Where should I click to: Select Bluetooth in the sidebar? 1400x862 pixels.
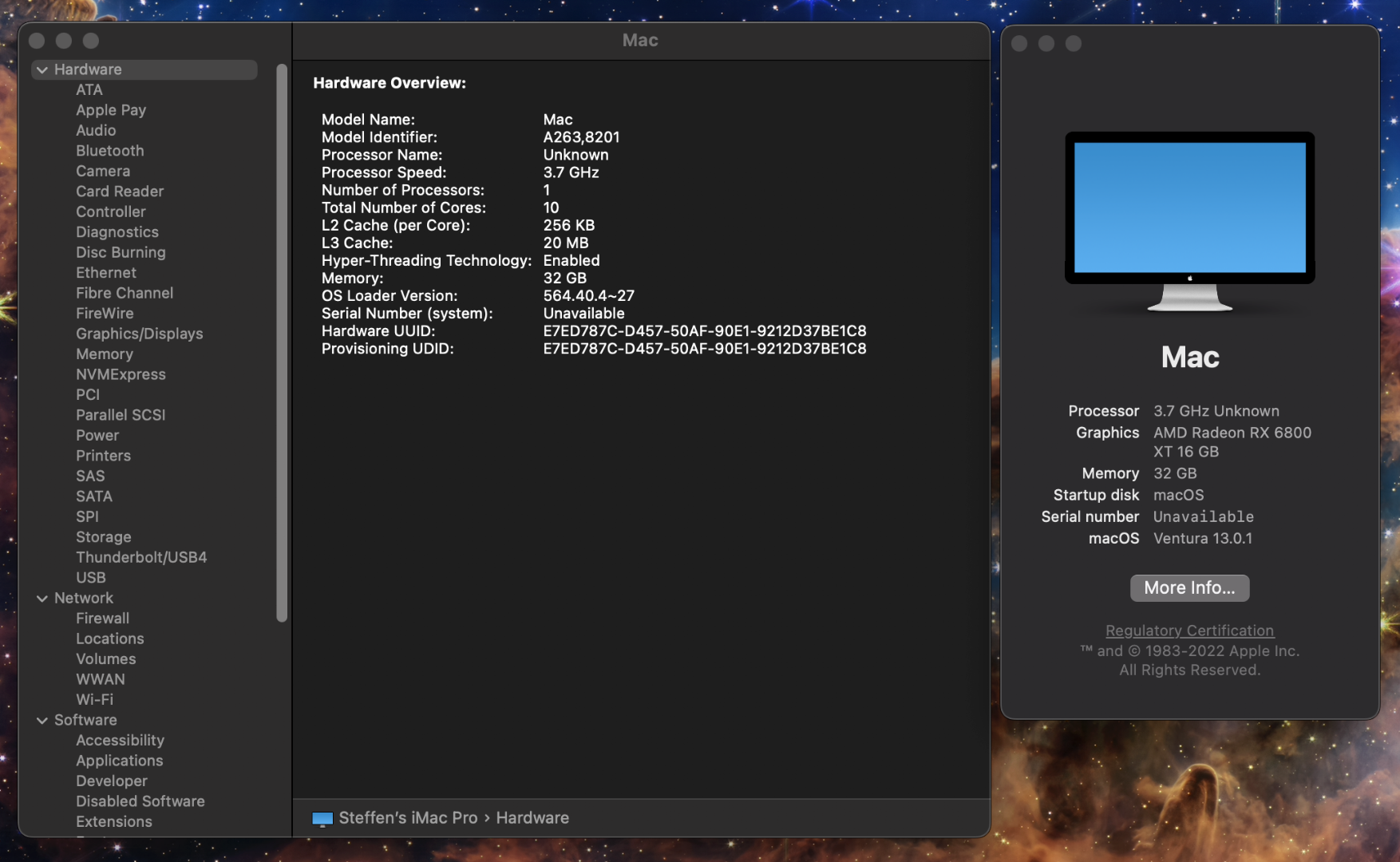click(110, 151)
